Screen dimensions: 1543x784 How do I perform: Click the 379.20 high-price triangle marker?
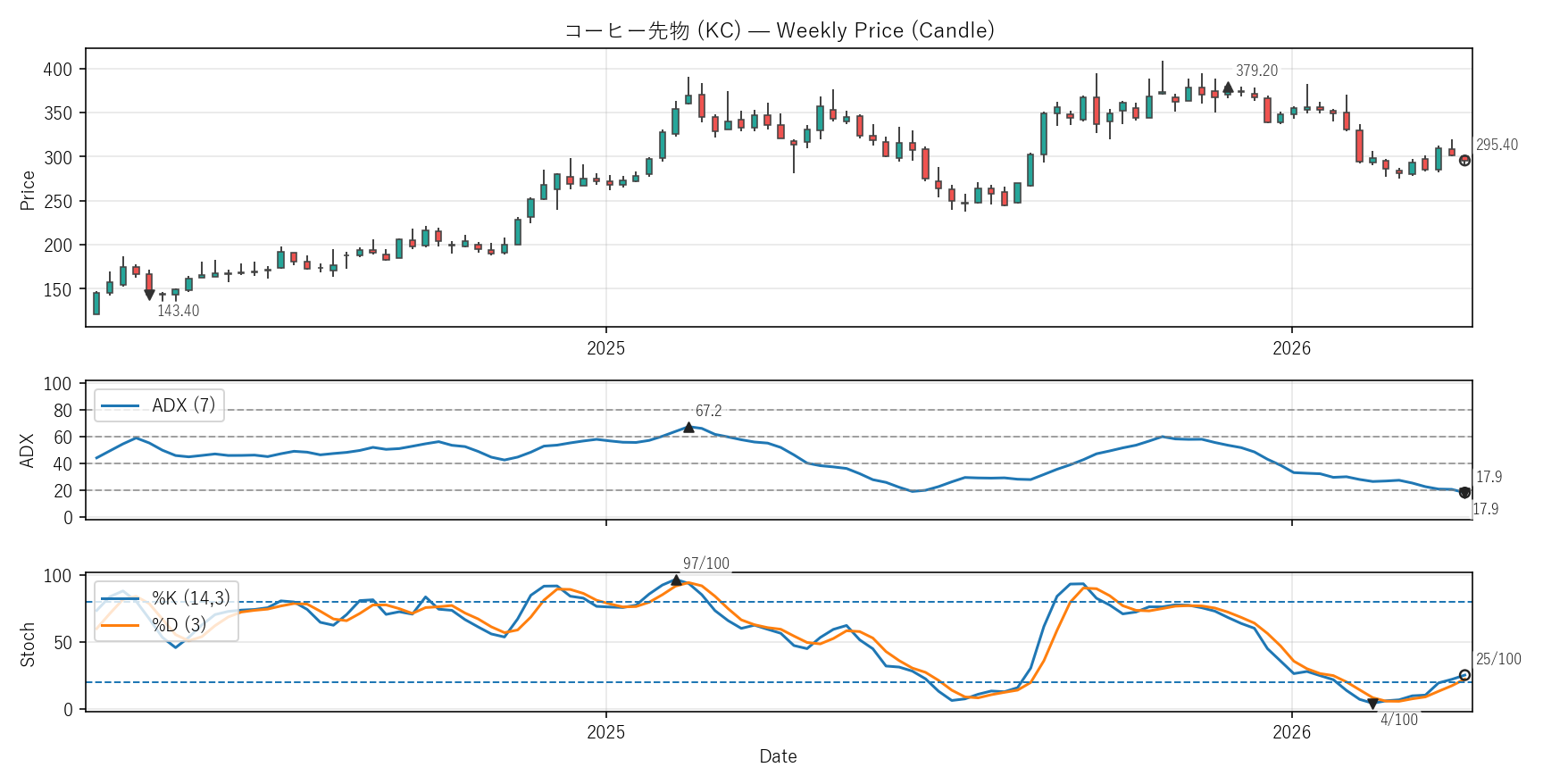pos(1228,88)
